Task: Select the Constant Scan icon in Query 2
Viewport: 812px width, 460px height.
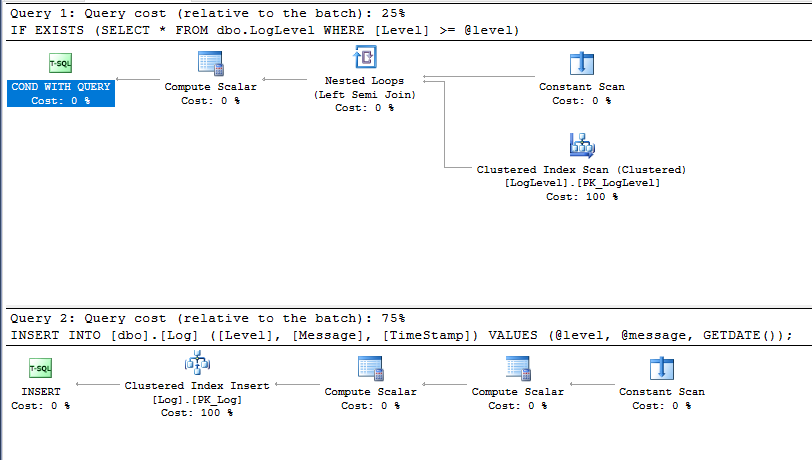Action: click(662, 369)
